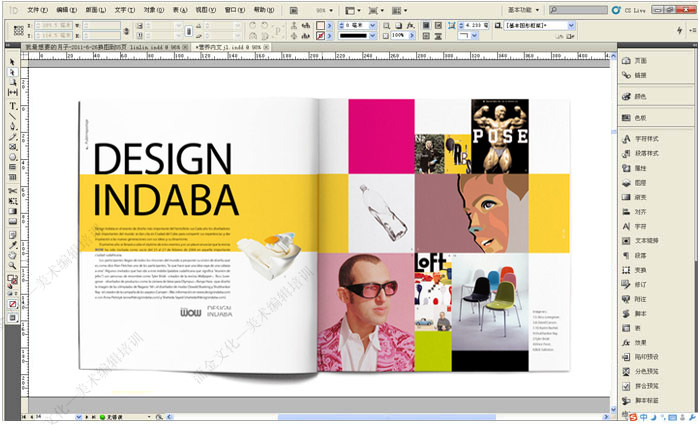Image resolution: width=700 pixels, height=425 pixels.
Task: Open the control panel flyout menu
Action: [x=692, y=30]
